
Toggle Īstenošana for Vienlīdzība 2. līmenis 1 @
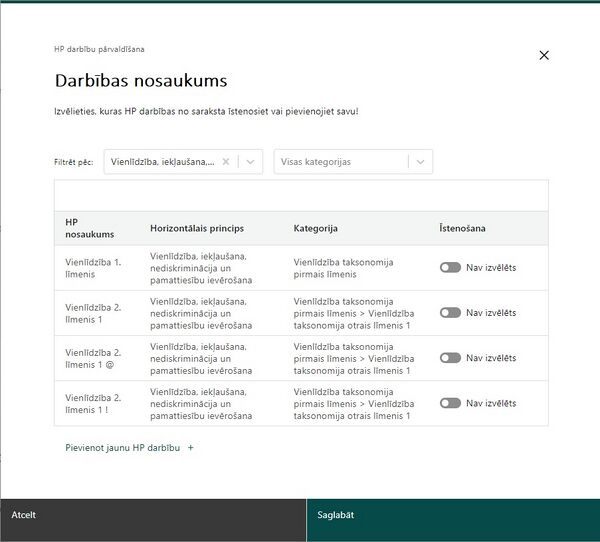(450, 358)
